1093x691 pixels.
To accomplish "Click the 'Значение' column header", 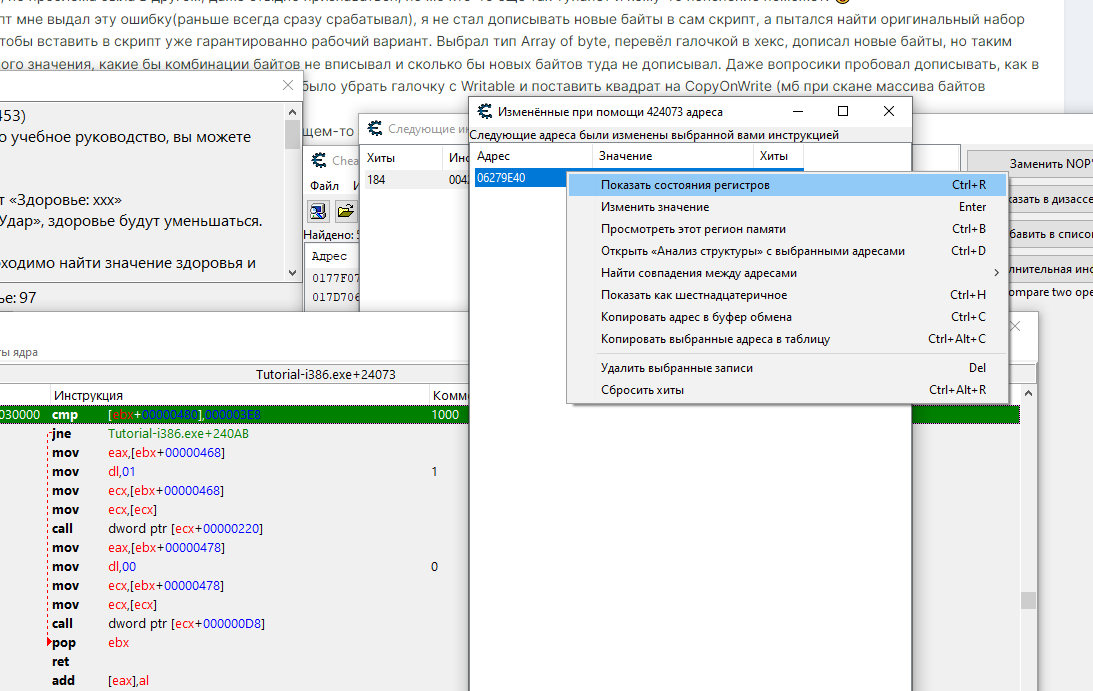I will [x=625, y=156].
